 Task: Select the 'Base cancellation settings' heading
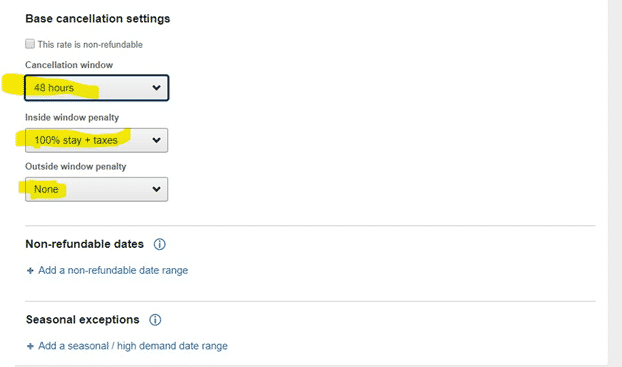(x=98, y=19)
